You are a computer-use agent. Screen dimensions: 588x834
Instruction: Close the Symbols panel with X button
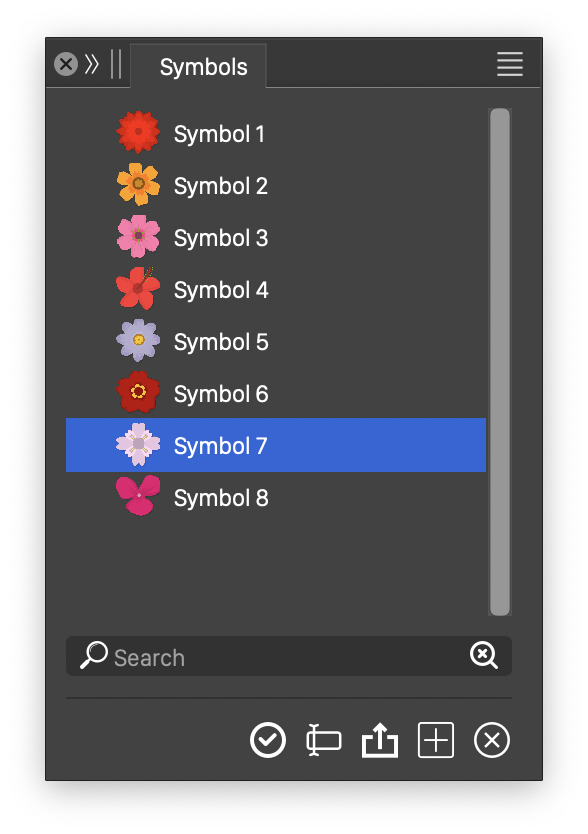tap(66, 64)
